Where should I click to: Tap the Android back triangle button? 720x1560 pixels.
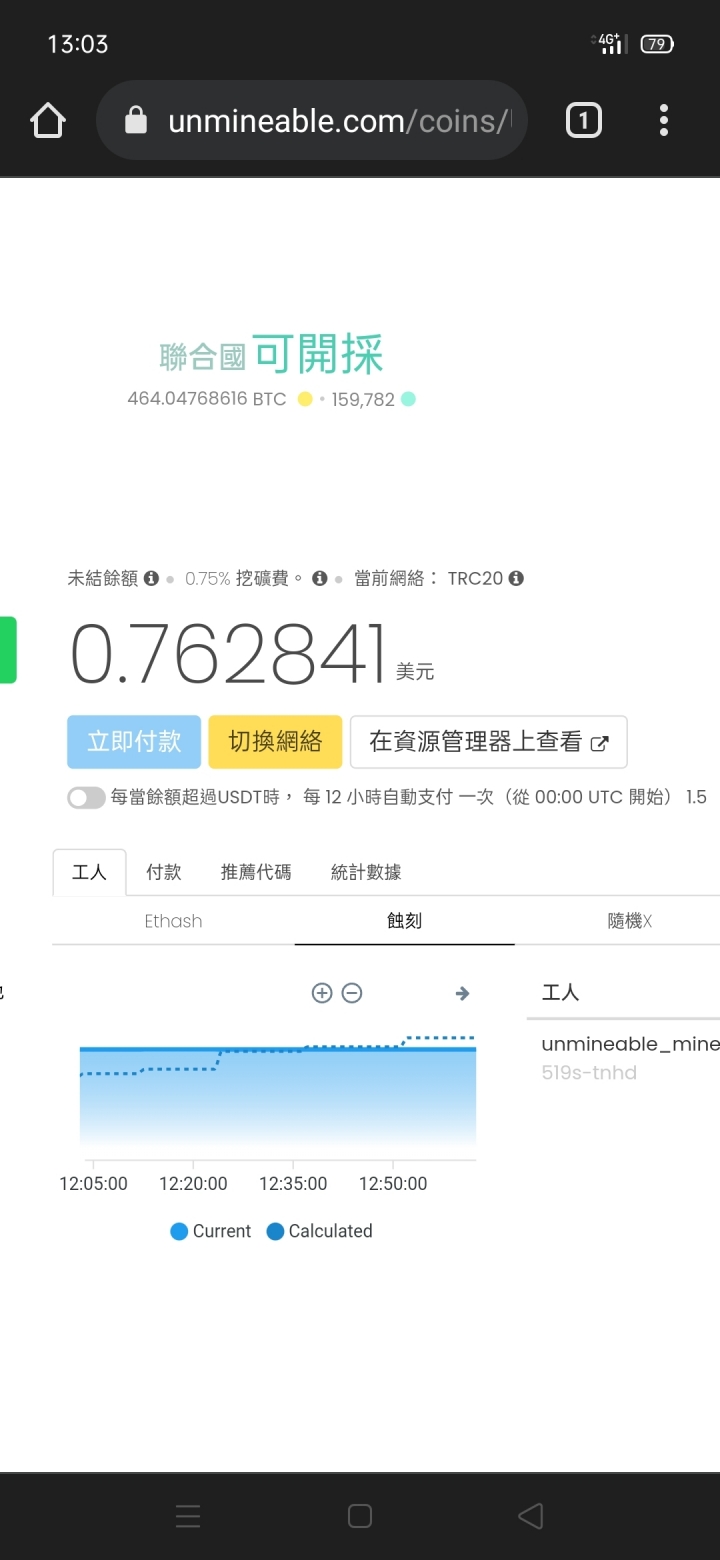[x=531, y=1516]
